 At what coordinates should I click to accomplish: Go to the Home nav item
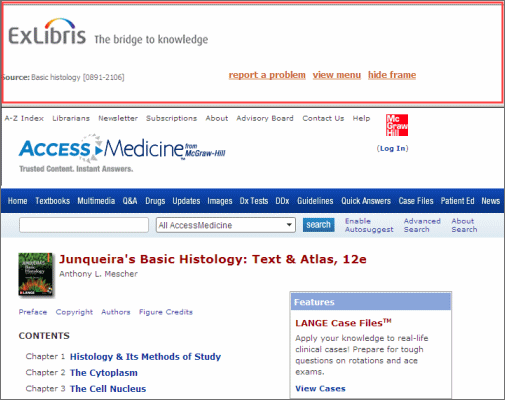[18, 201]
